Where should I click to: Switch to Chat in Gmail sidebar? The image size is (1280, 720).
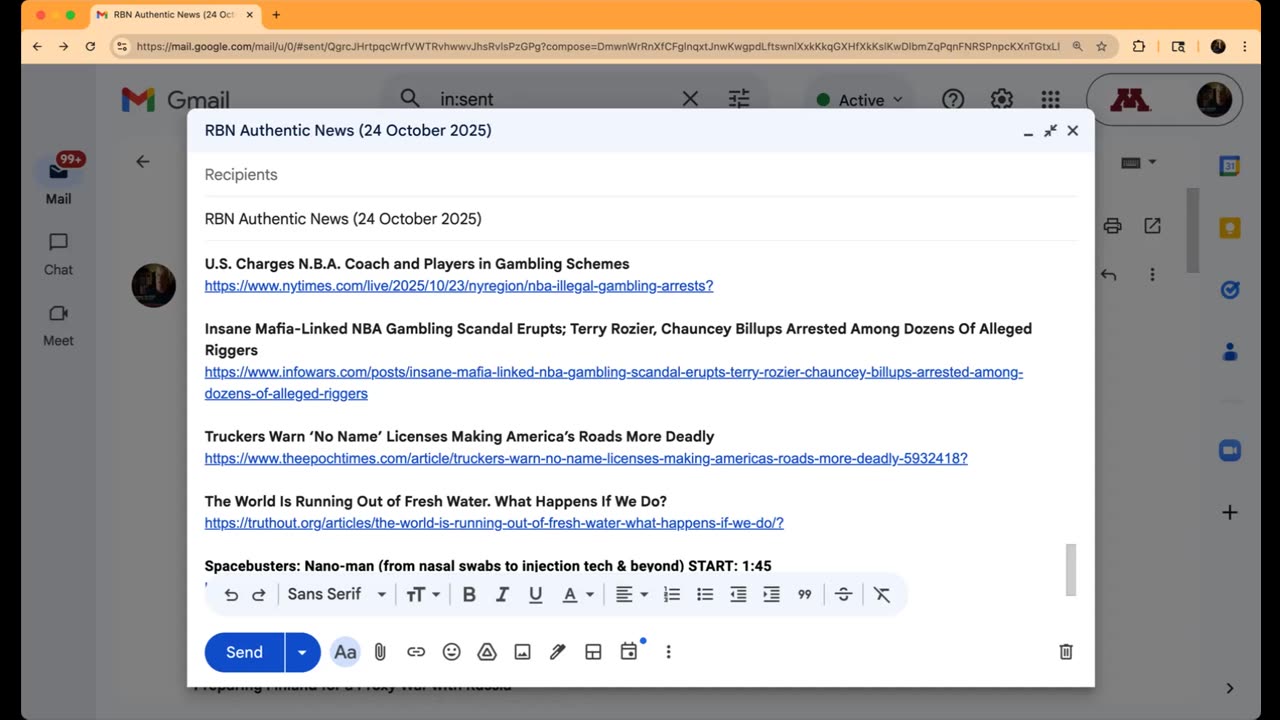[58, 253]
